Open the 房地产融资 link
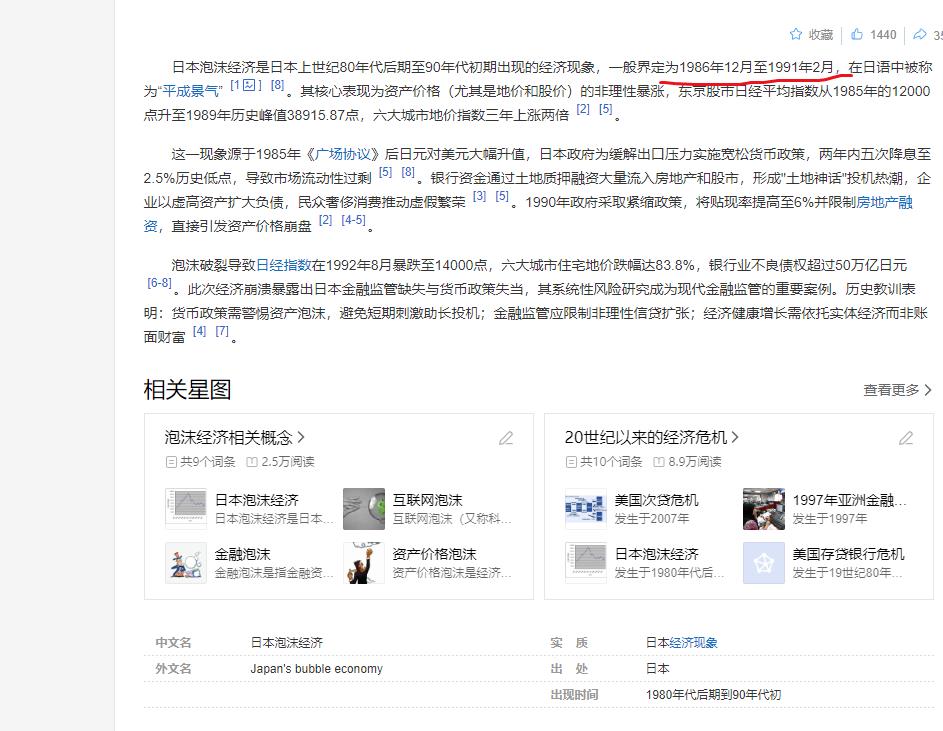The width and height of the screenshot is (943, 731). point(892,203)
